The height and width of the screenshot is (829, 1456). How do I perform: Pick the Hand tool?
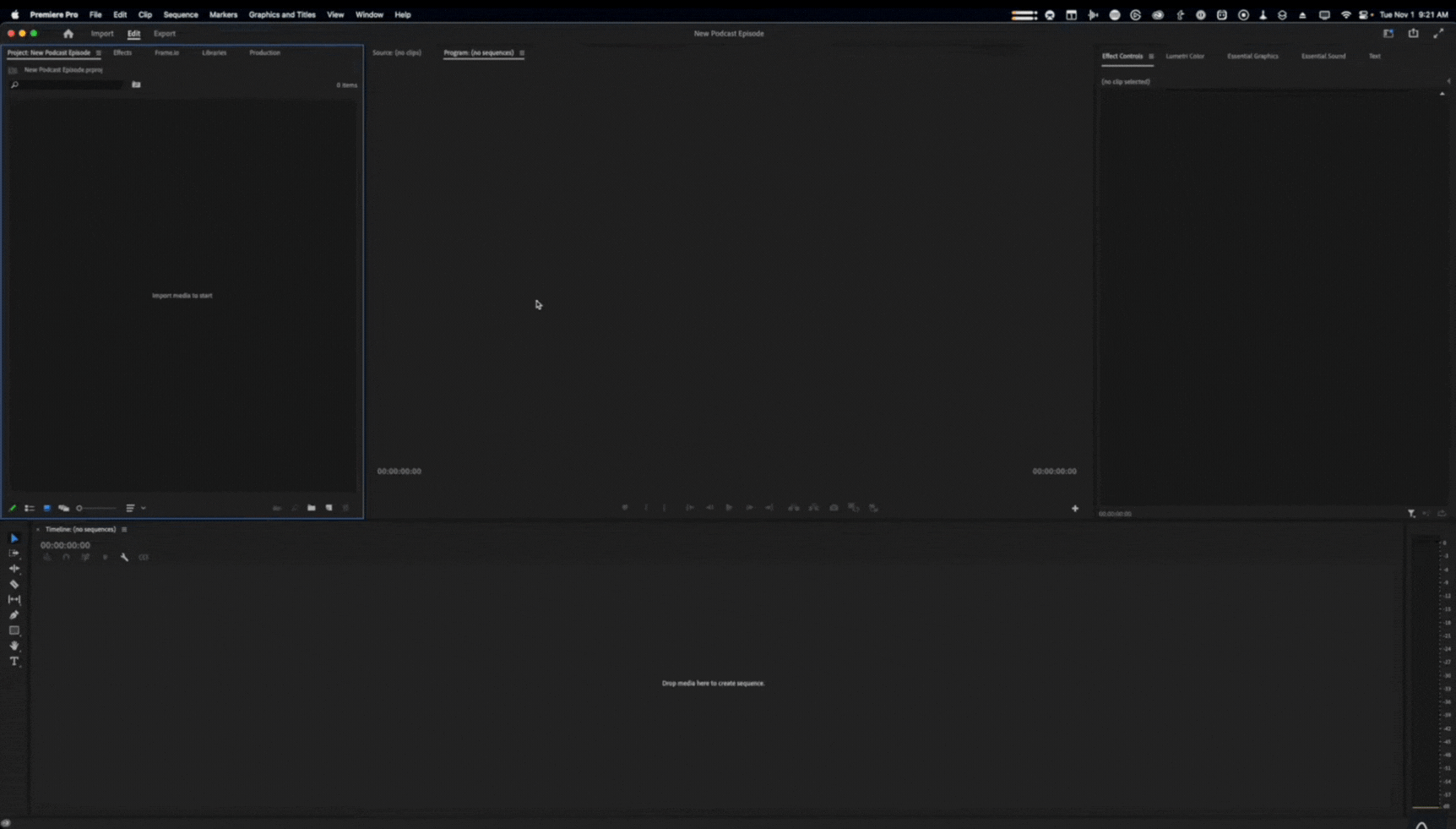(14, 646)
